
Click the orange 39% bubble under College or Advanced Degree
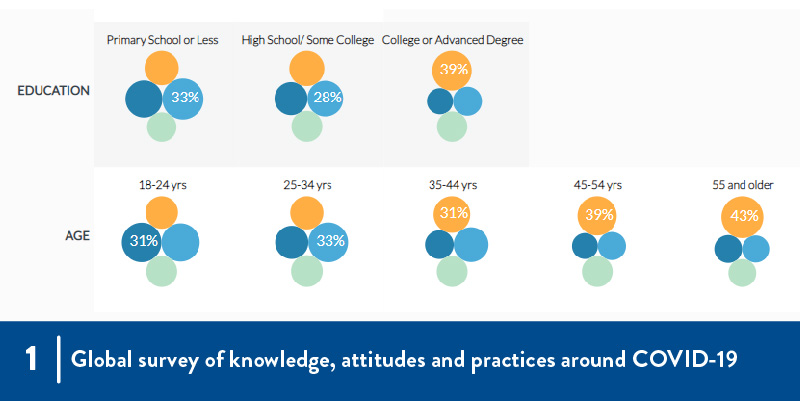(x=453, y=70)
